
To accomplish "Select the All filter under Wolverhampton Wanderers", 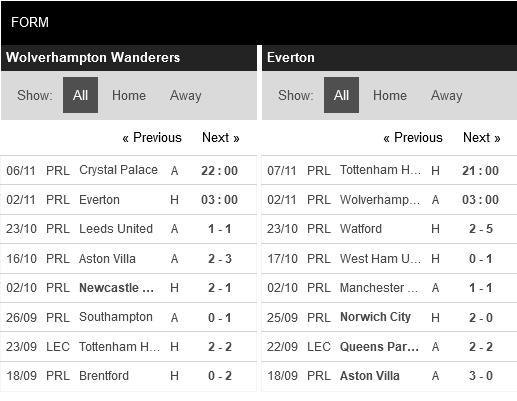I will click(80, 95).
